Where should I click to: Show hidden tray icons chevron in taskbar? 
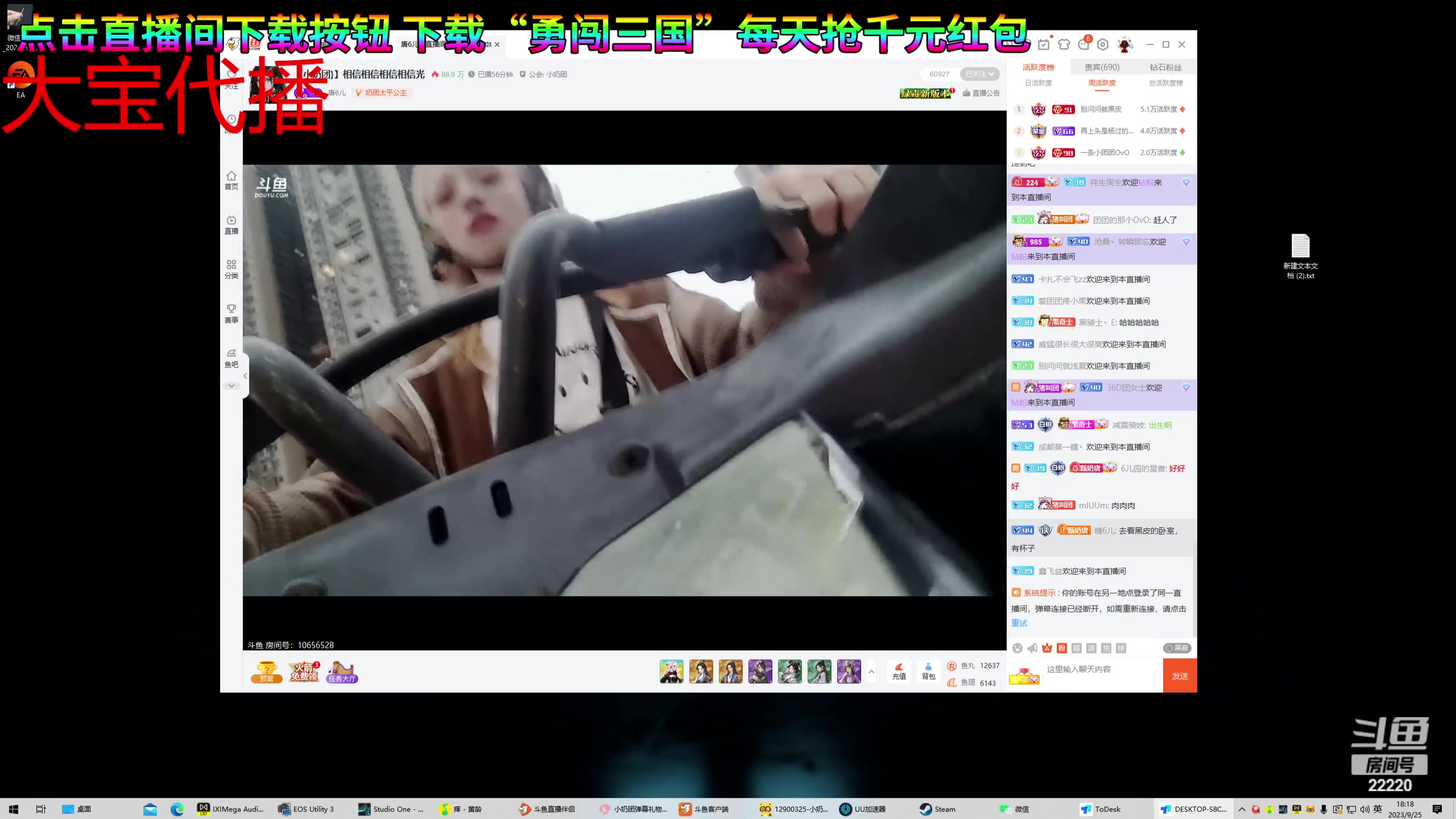[x=1242, y=809]
